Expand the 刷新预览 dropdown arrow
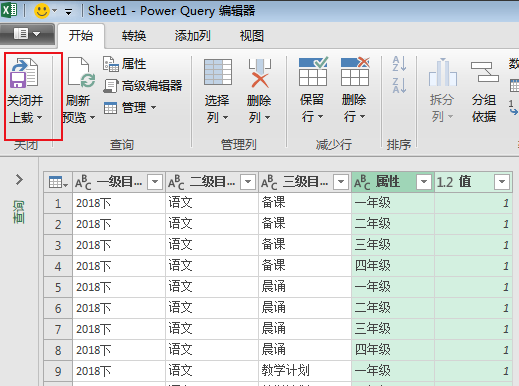This screenshot has width=519, height=386. tap(92, 117)
